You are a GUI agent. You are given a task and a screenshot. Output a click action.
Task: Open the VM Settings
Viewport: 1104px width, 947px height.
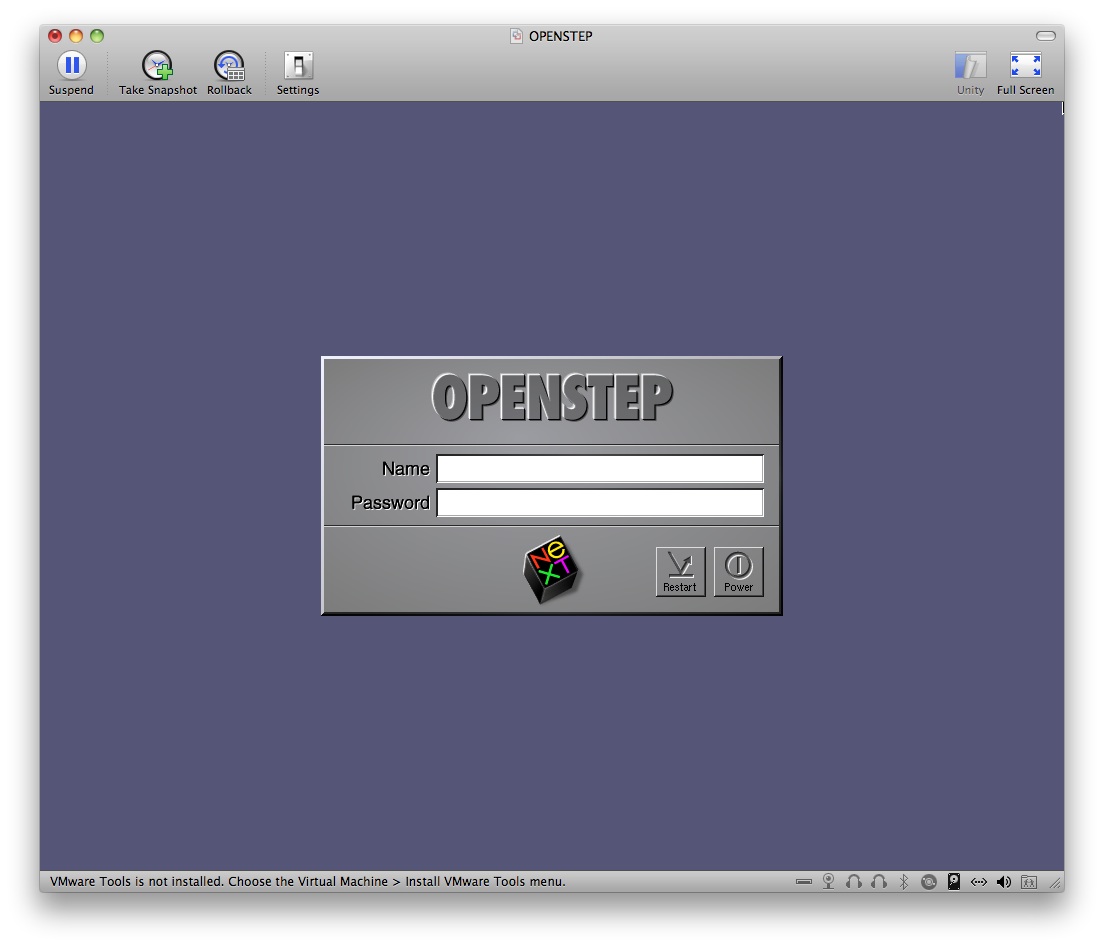298,73
